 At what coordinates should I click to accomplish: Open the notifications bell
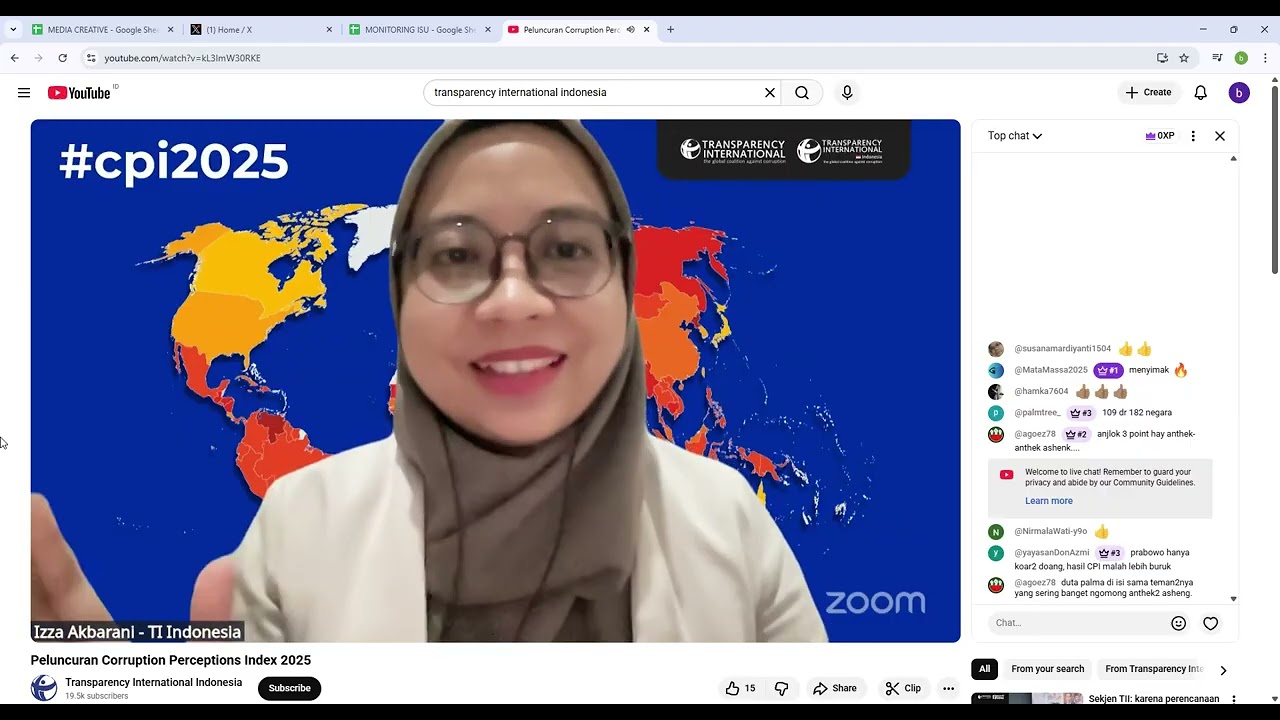tap(1201, 93)
